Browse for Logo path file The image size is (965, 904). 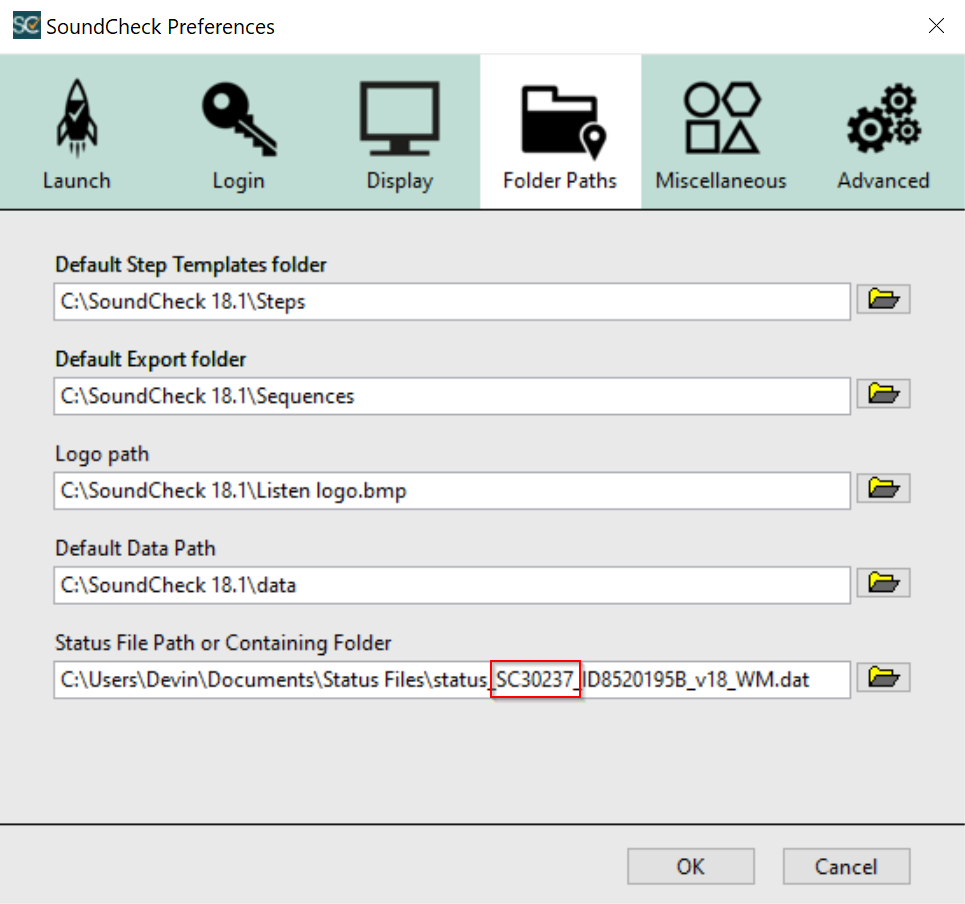pyautogui.click(x=883, y=489)
